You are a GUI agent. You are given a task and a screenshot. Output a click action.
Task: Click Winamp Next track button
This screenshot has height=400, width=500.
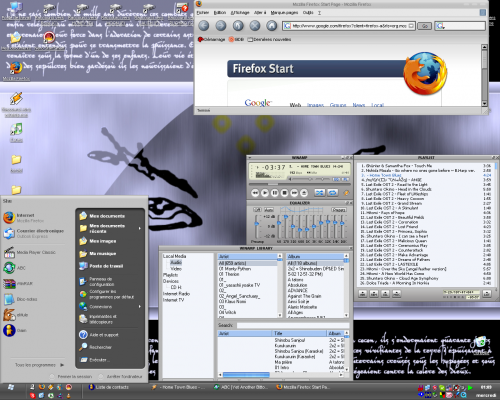click(x=294, y=193)
